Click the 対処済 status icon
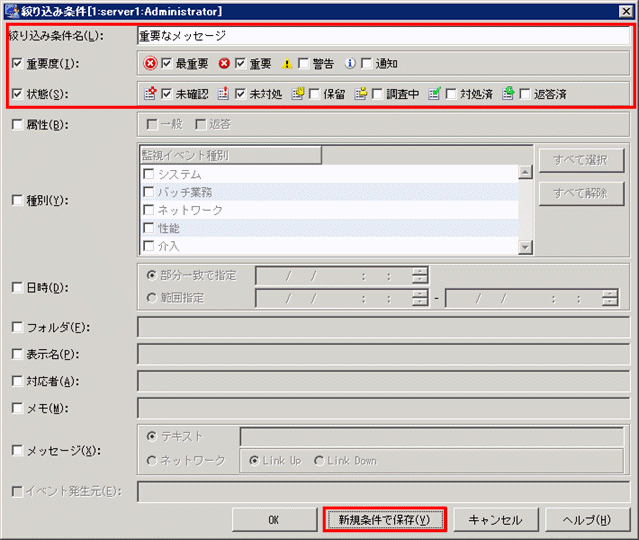 click(434, 93)
